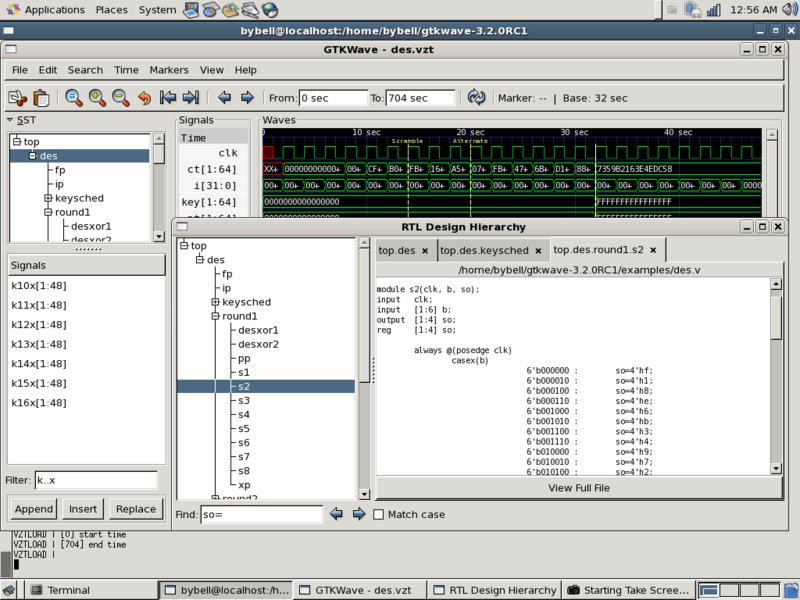The height and width of the screenshot is (600, 800).
Task: Open the File menu
Action: 20,70
